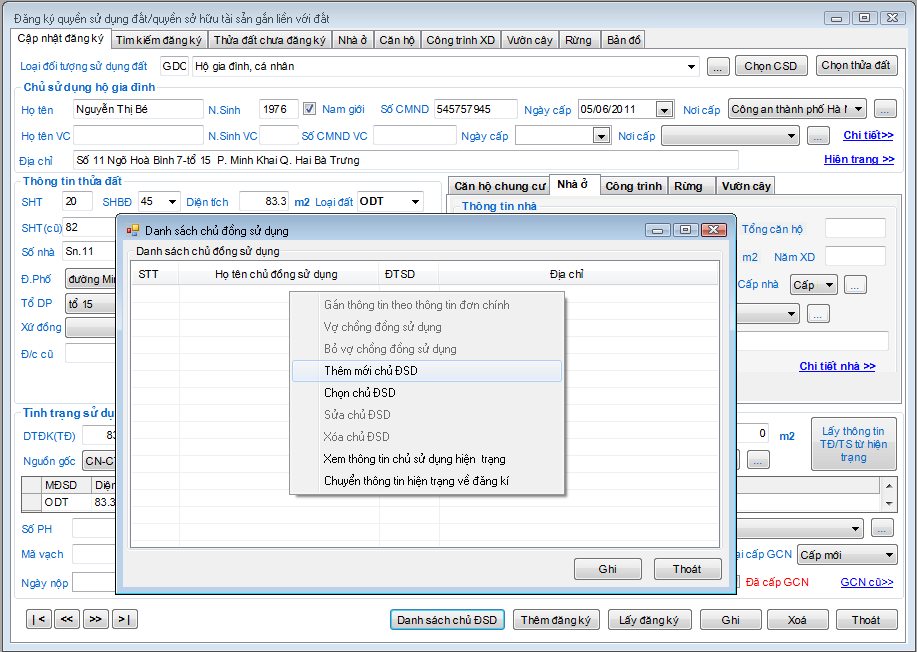917x652 pixels.
Task: Click ellipsis button beside Cấp nhà dropdown
Action: point(855,285)
